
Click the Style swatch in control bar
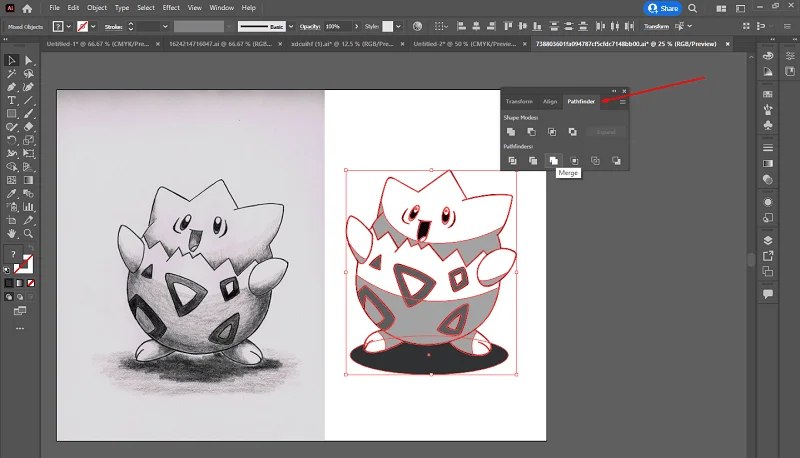click(388, 27)
